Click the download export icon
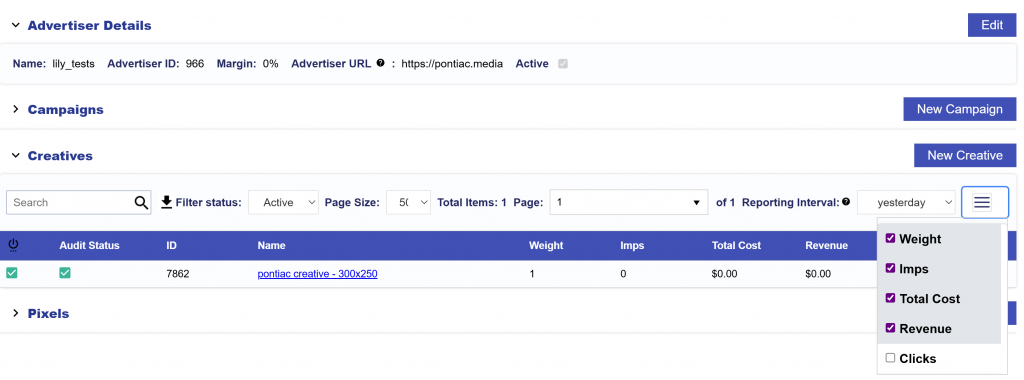 point(167,202)
